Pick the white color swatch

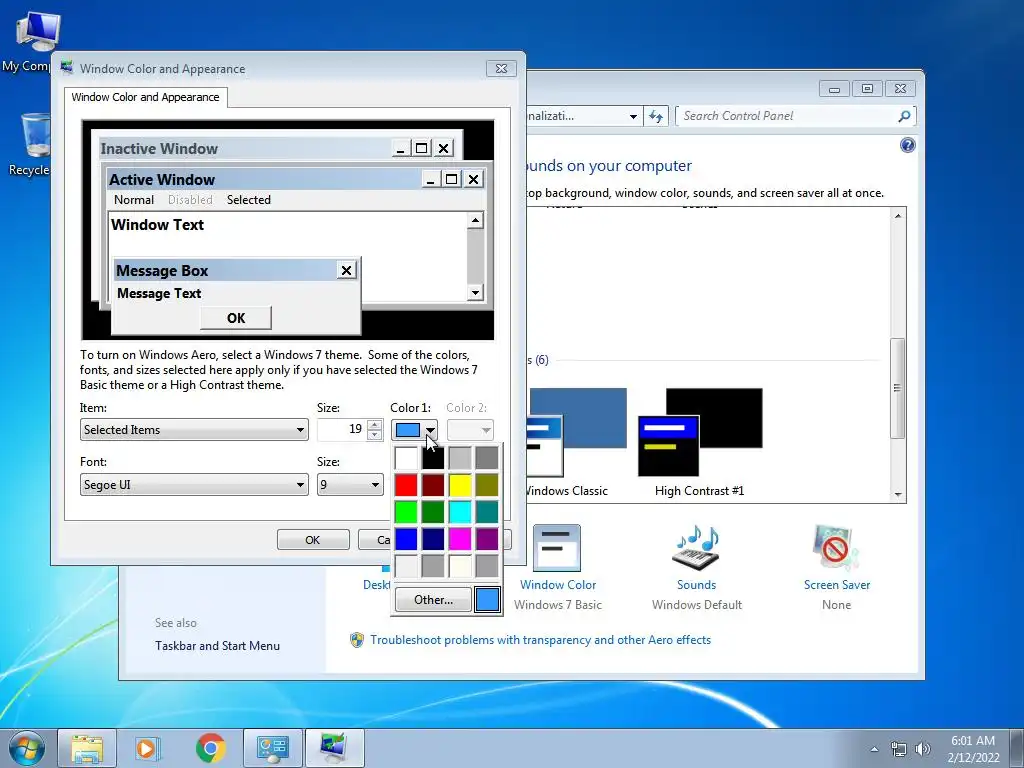[406, 458]
